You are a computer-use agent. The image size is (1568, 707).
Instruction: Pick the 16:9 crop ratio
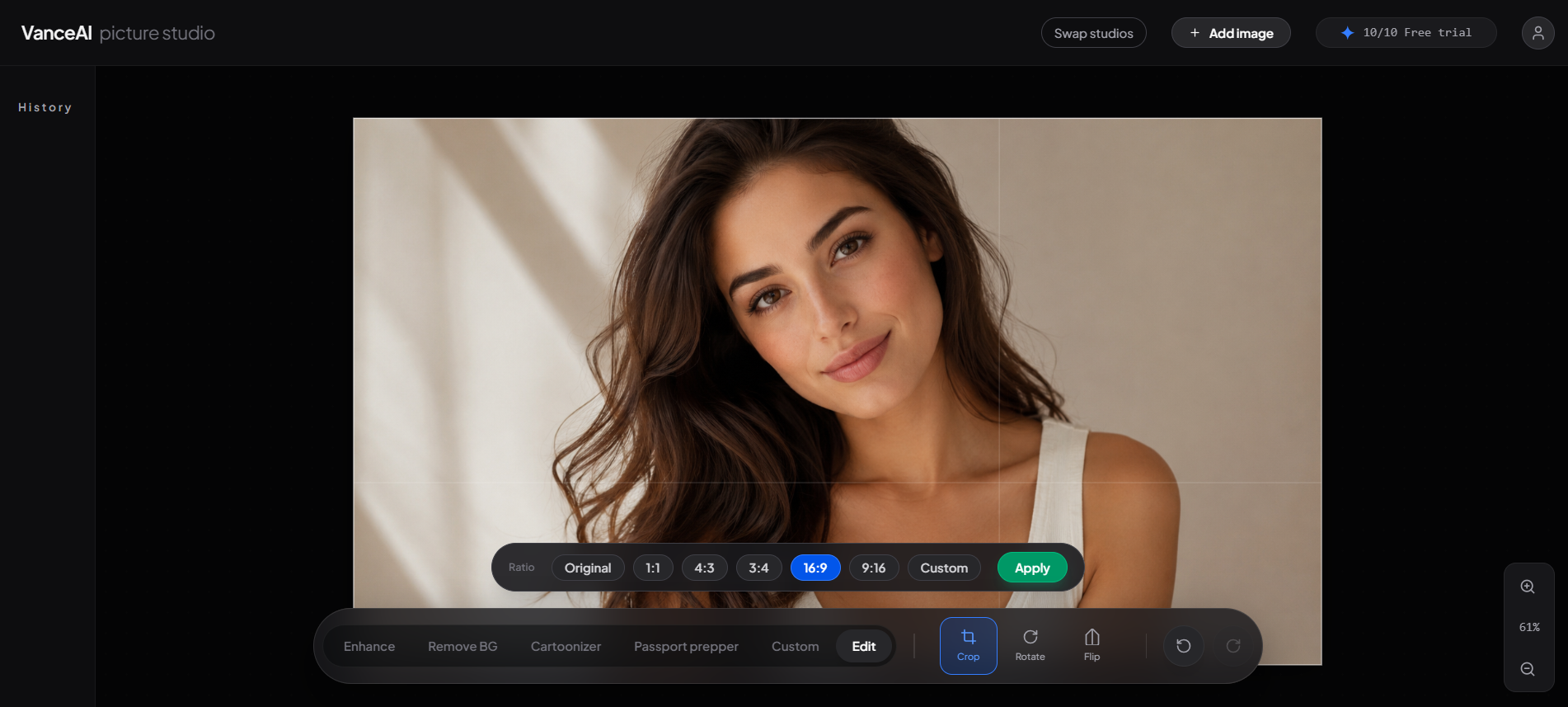815,568
